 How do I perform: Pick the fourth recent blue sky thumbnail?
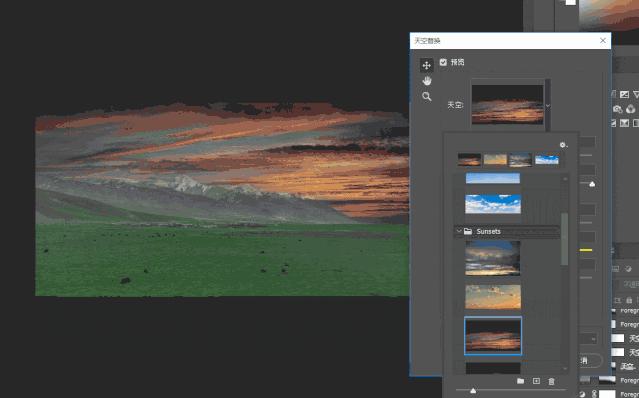[546, 159]
